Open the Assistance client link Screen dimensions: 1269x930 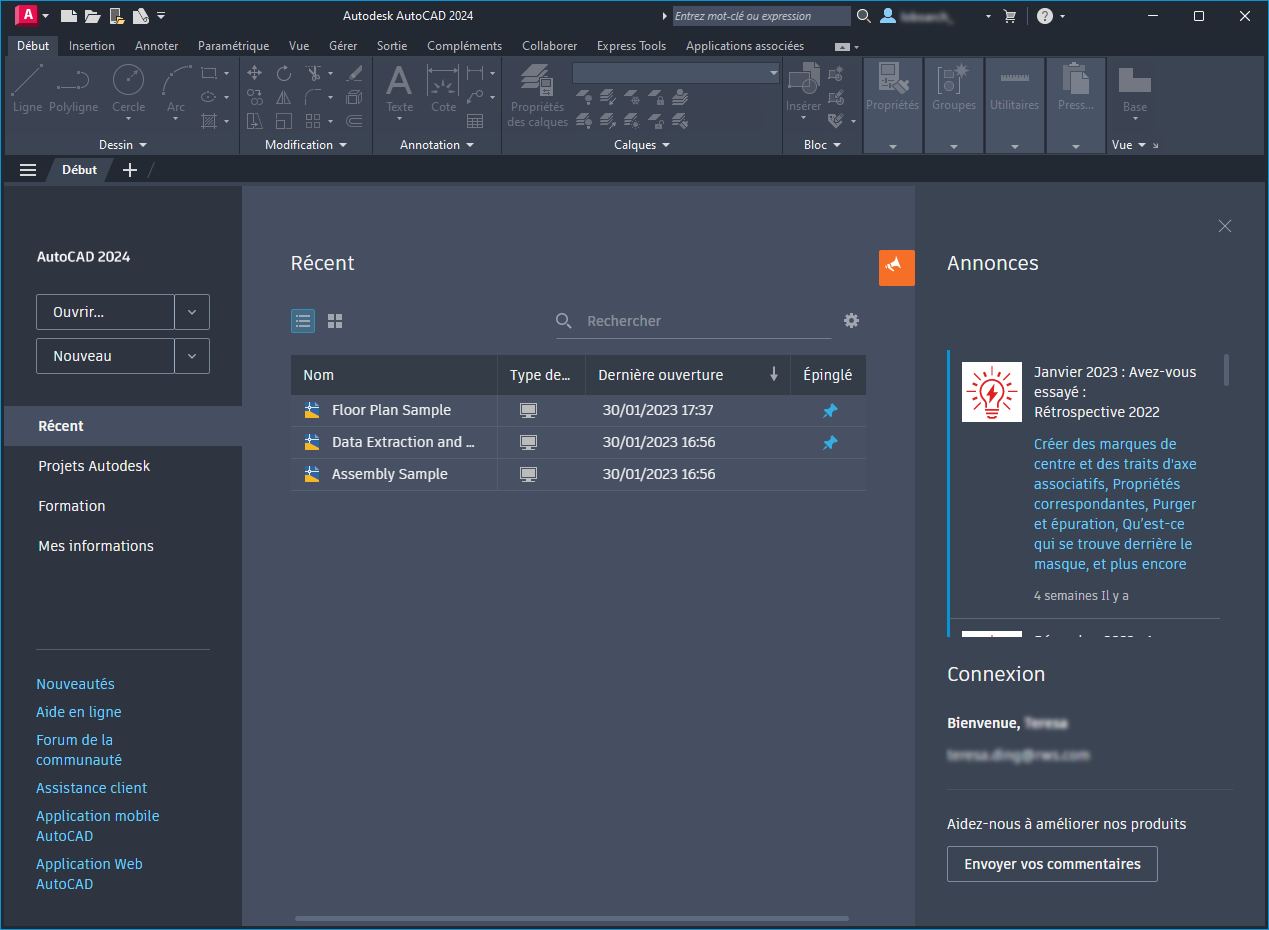click(91, 788)
